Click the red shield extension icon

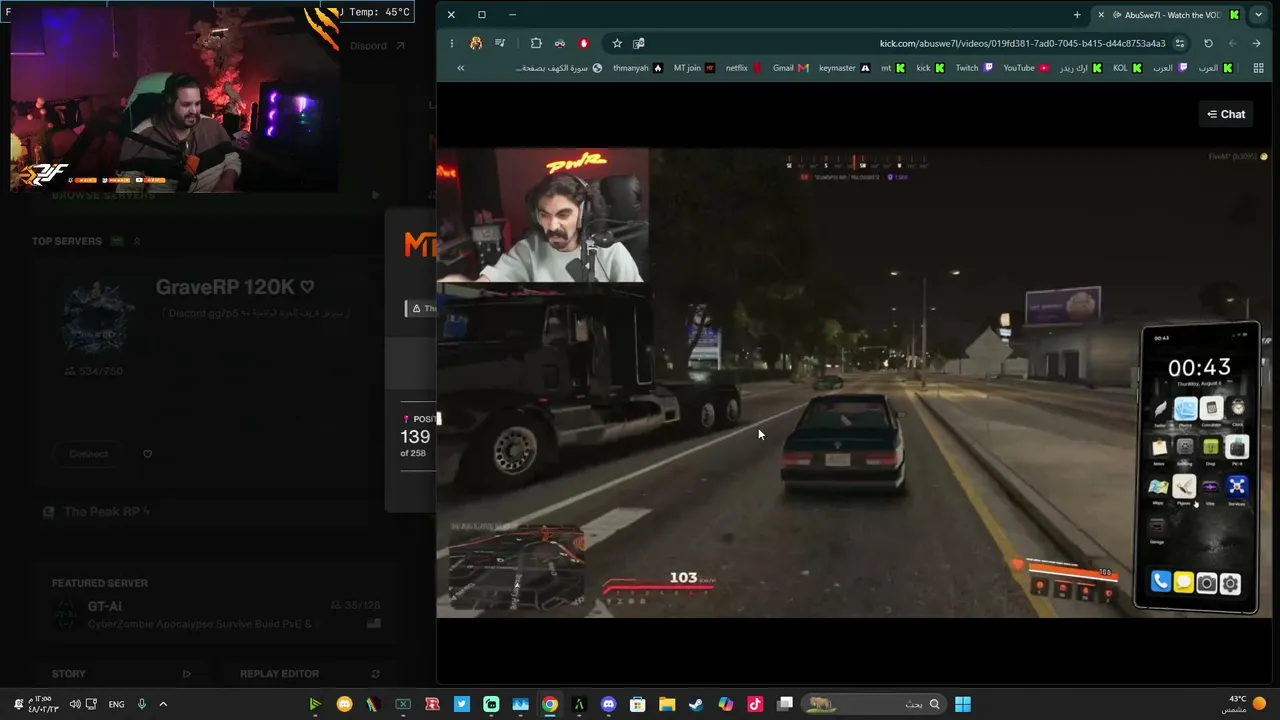(x=584, y=43)
